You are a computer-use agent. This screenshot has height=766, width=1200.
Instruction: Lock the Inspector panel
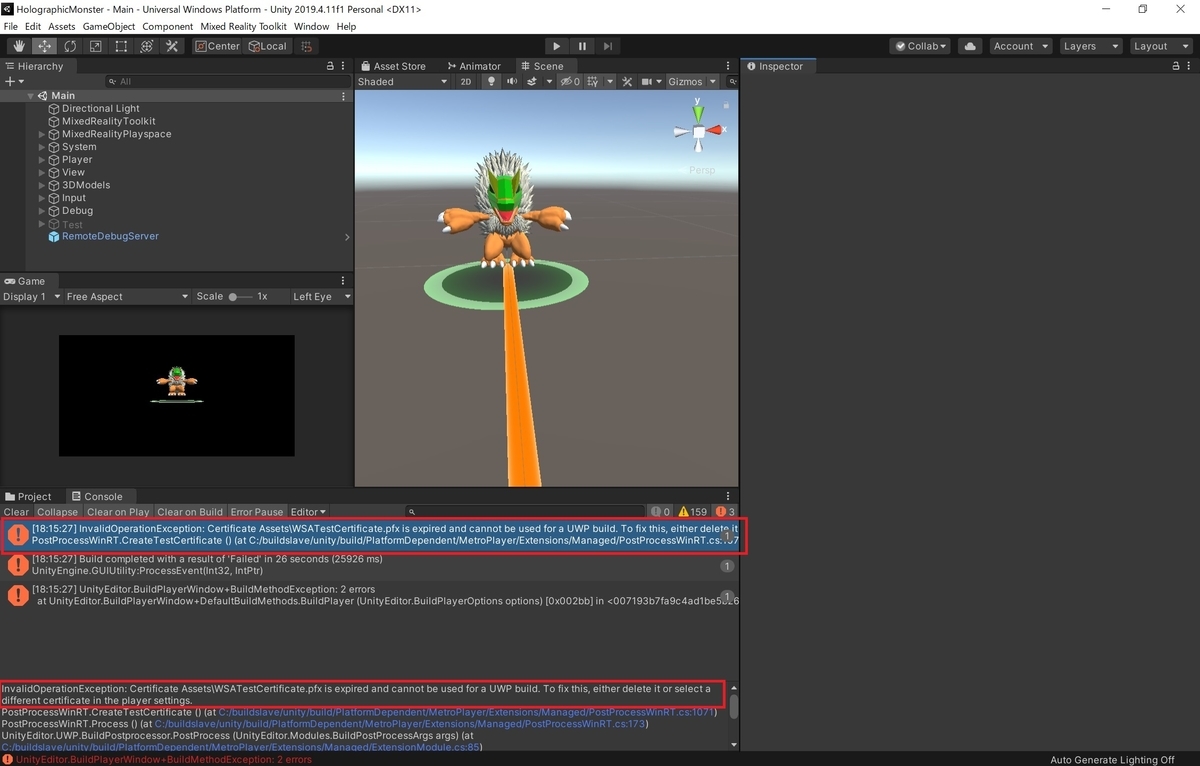(x=1176, y=66)
